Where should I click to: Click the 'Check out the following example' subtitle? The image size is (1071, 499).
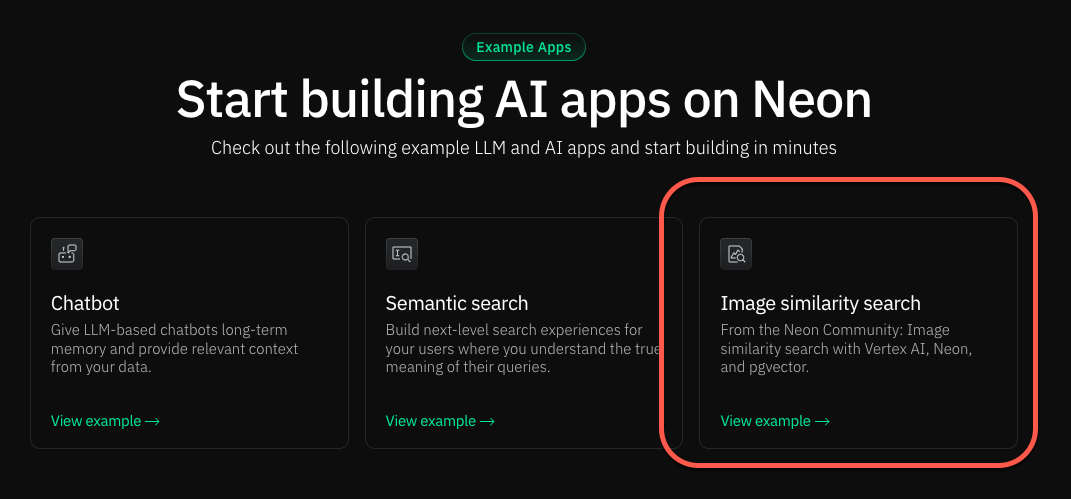pos(524,147)
